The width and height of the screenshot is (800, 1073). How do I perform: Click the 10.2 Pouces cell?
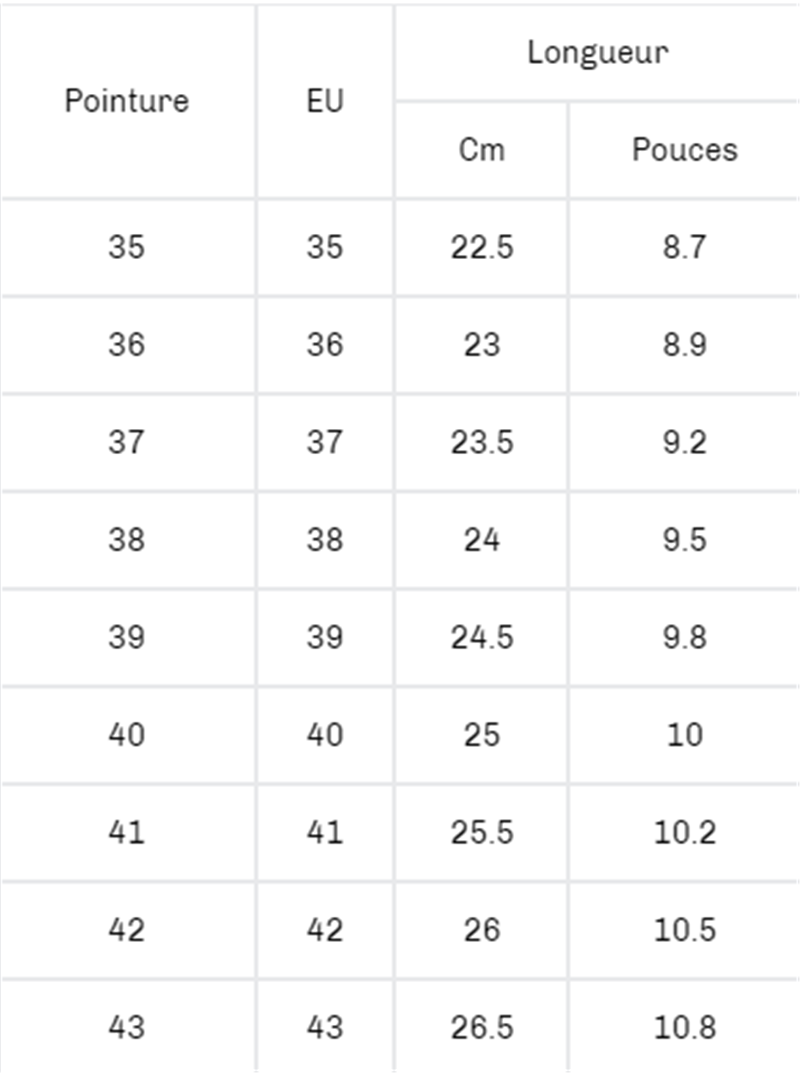(684, 832)
